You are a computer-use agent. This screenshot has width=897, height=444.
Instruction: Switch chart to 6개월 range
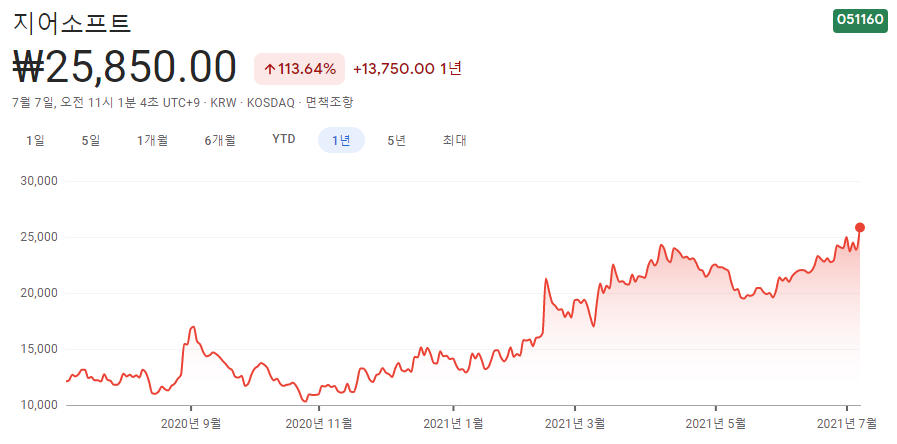click(220, 140)
